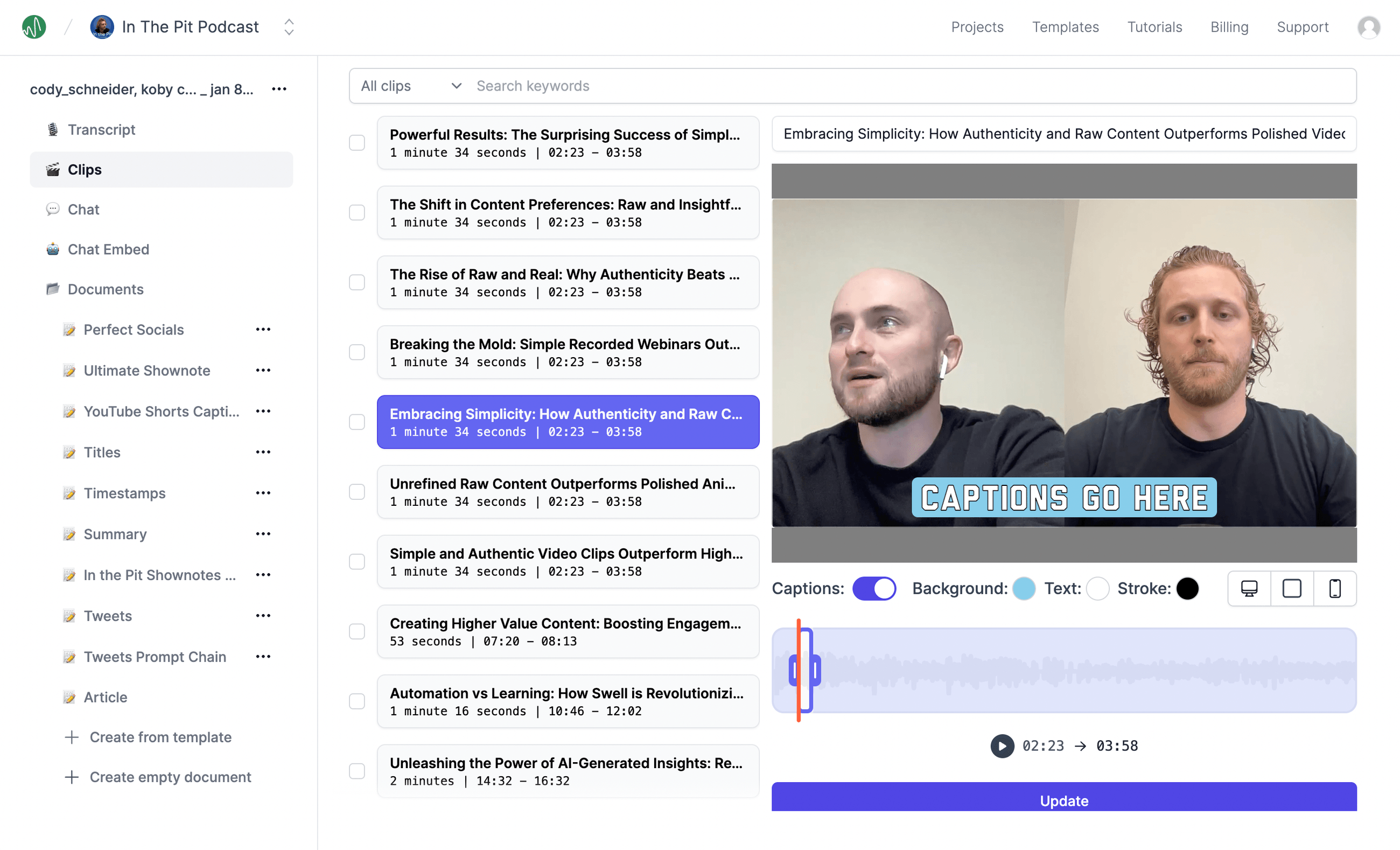Open the All clips filter dropdown
1400x850 pixels.
point(410,86)
